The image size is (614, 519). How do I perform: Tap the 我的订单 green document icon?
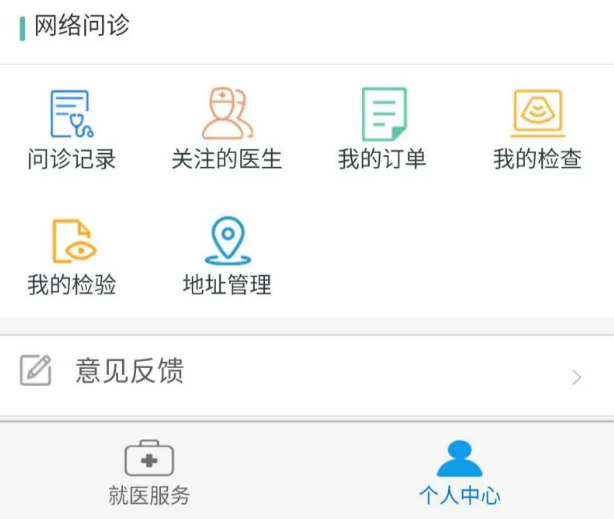[x=384, y=114]
